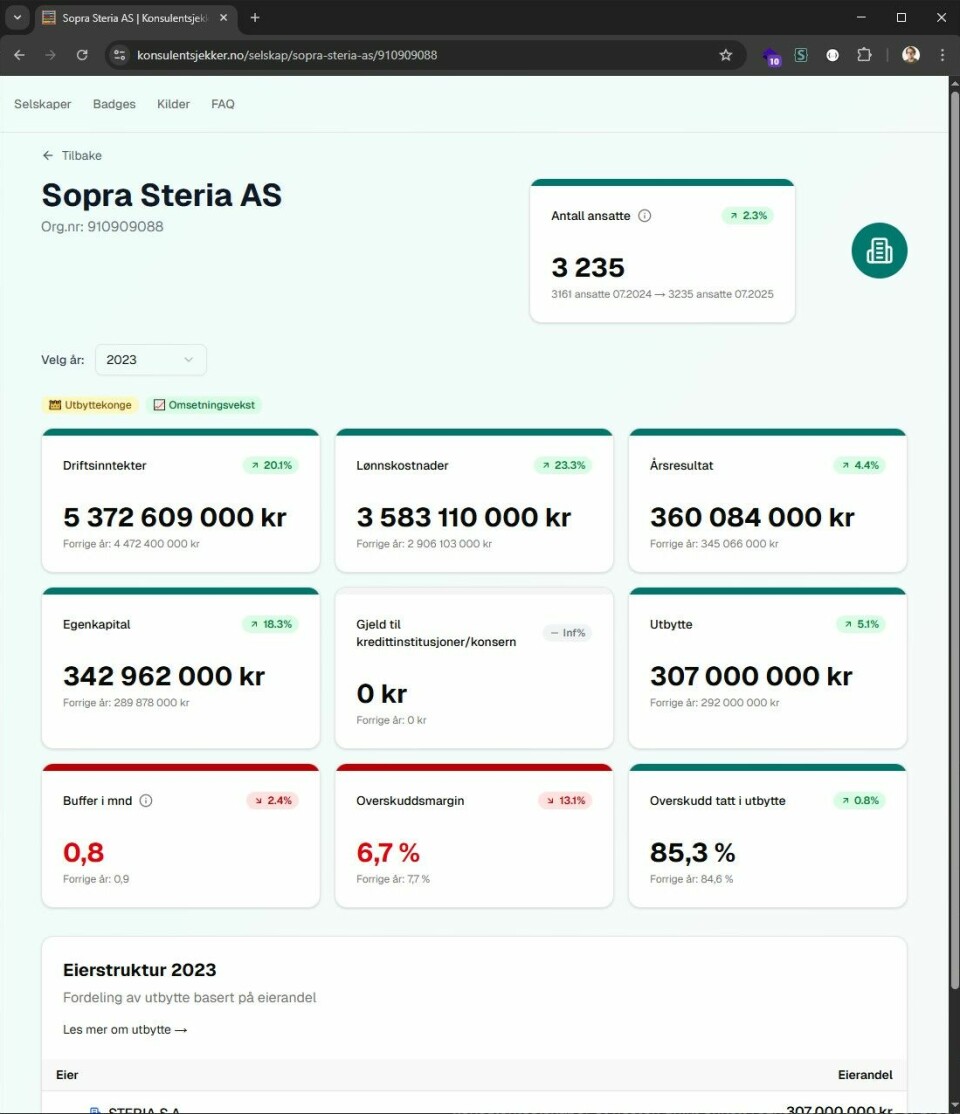Image resolution: width=960 pixels, height=1114 pixels.
Task: Click info icon next to Buffer i mnd
Action: click(146, 801)
